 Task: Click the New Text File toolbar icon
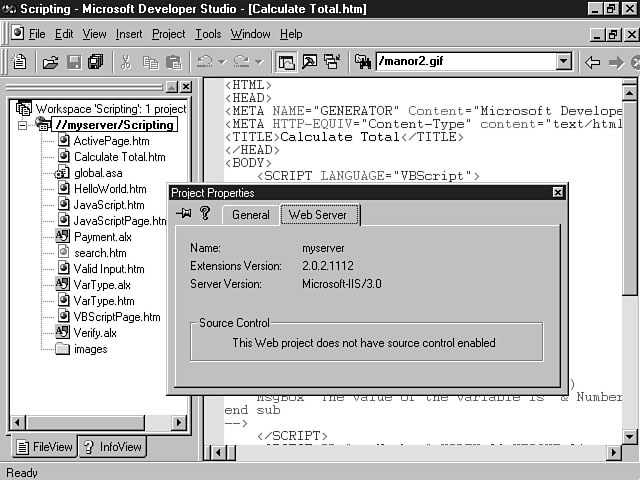(x=20, y=62)
